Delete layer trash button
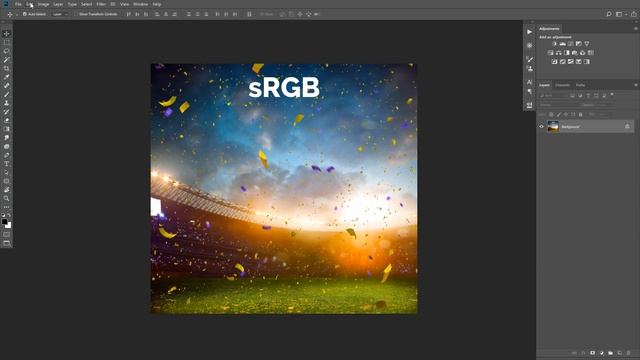This screenshot has height=360, width=640. [x=629, y=353]
